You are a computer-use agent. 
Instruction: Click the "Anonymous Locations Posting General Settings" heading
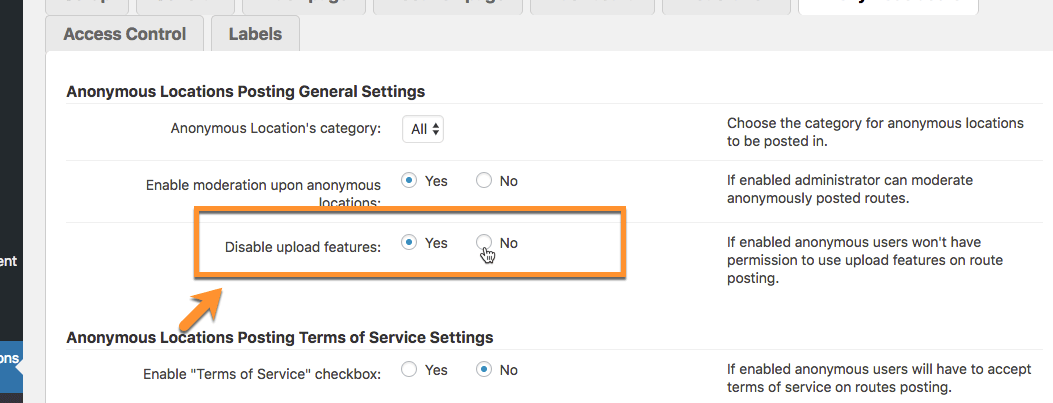(245, 92)
